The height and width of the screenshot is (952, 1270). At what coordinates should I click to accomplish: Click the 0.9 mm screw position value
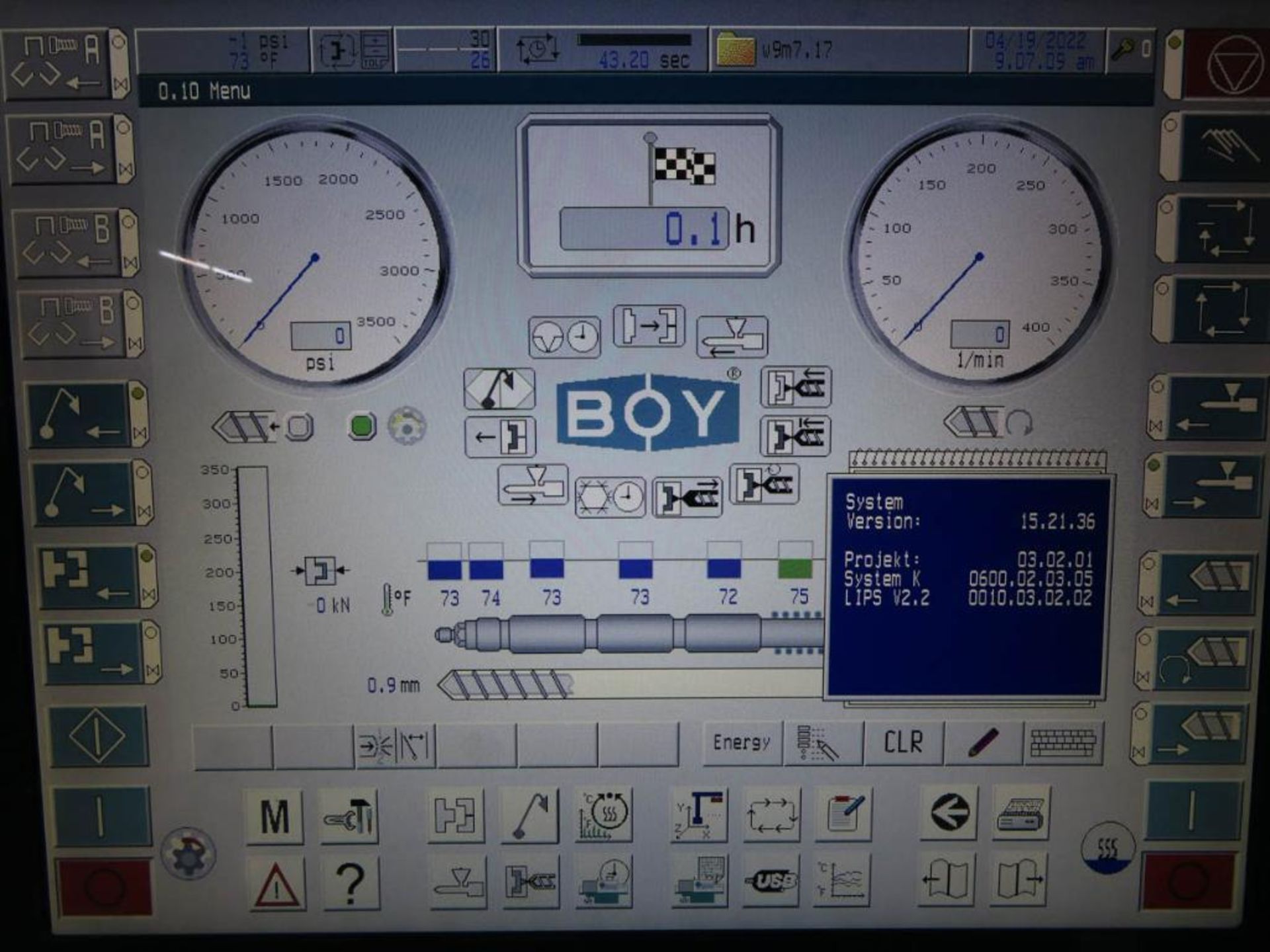click(394, 685)
